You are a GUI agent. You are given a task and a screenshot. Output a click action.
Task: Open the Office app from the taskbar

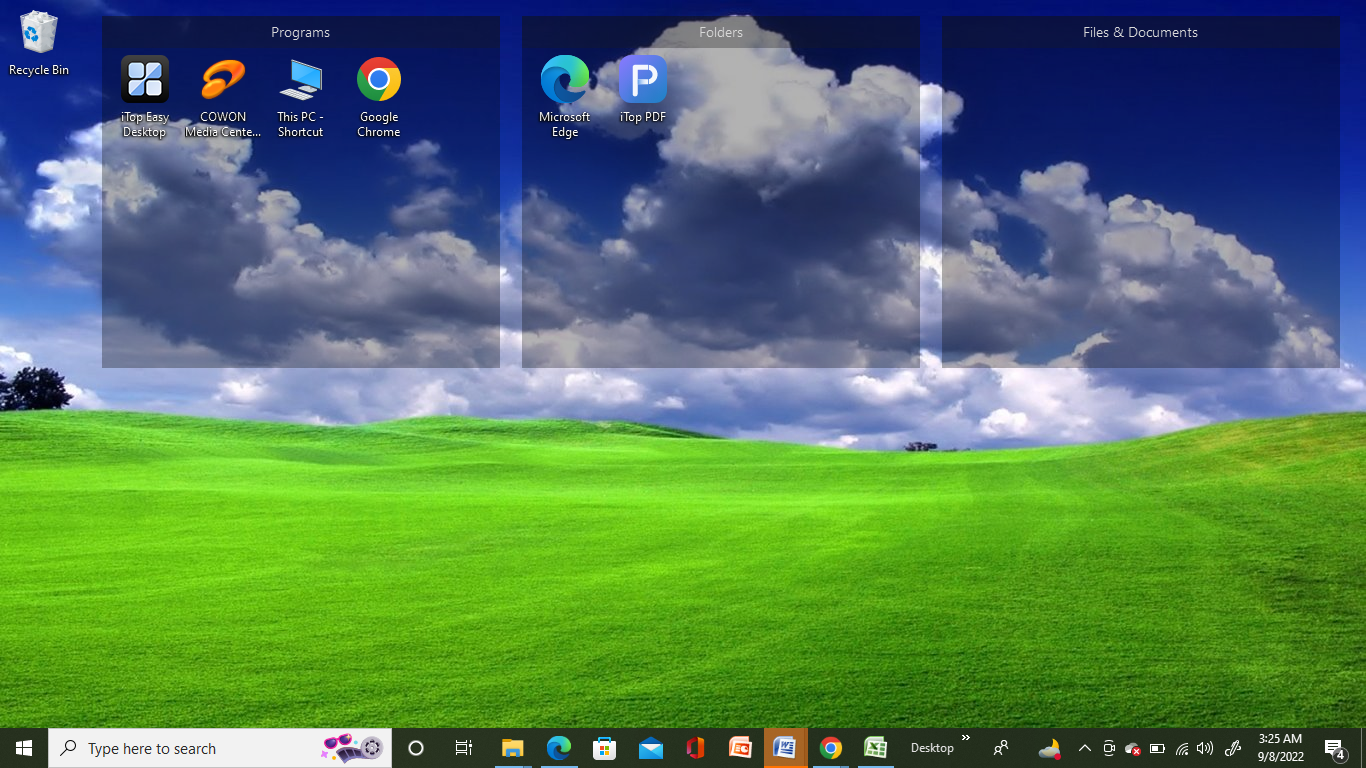tap(695, 748)
